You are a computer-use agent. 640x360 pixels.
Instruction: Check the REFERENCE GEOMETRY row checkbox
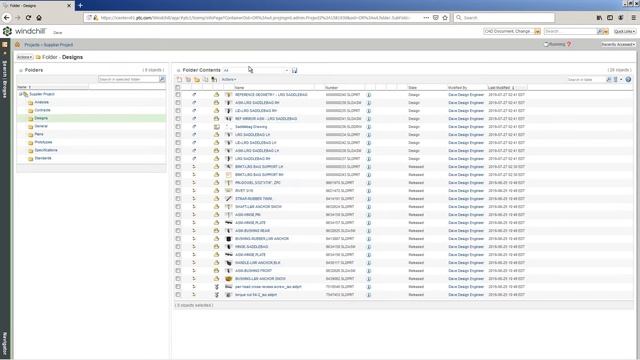pos(178,95)
